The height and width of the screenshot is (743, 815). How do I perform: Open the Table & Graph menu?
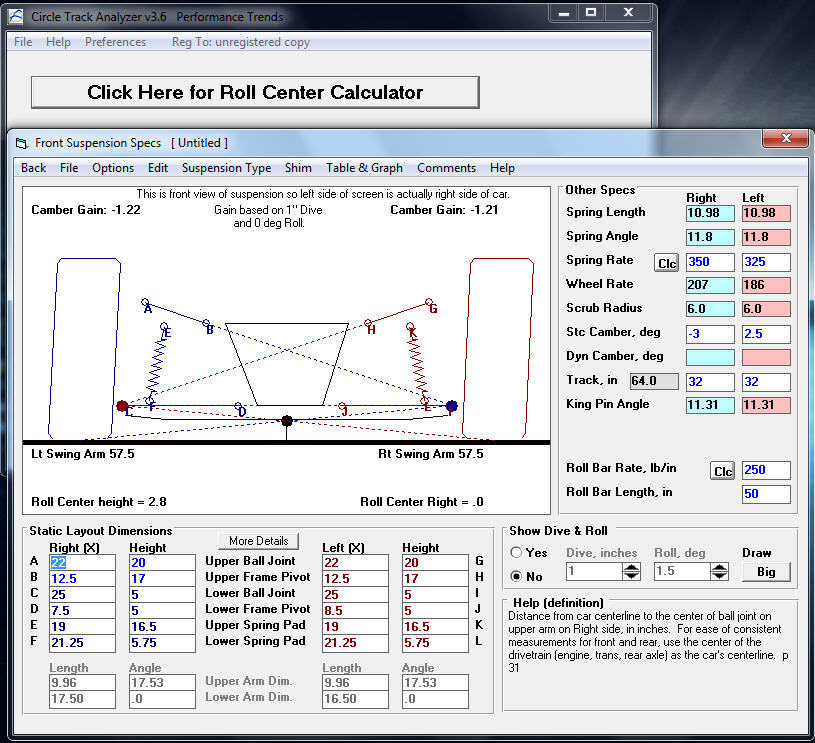pyautogui.click(x=364, y=168)
